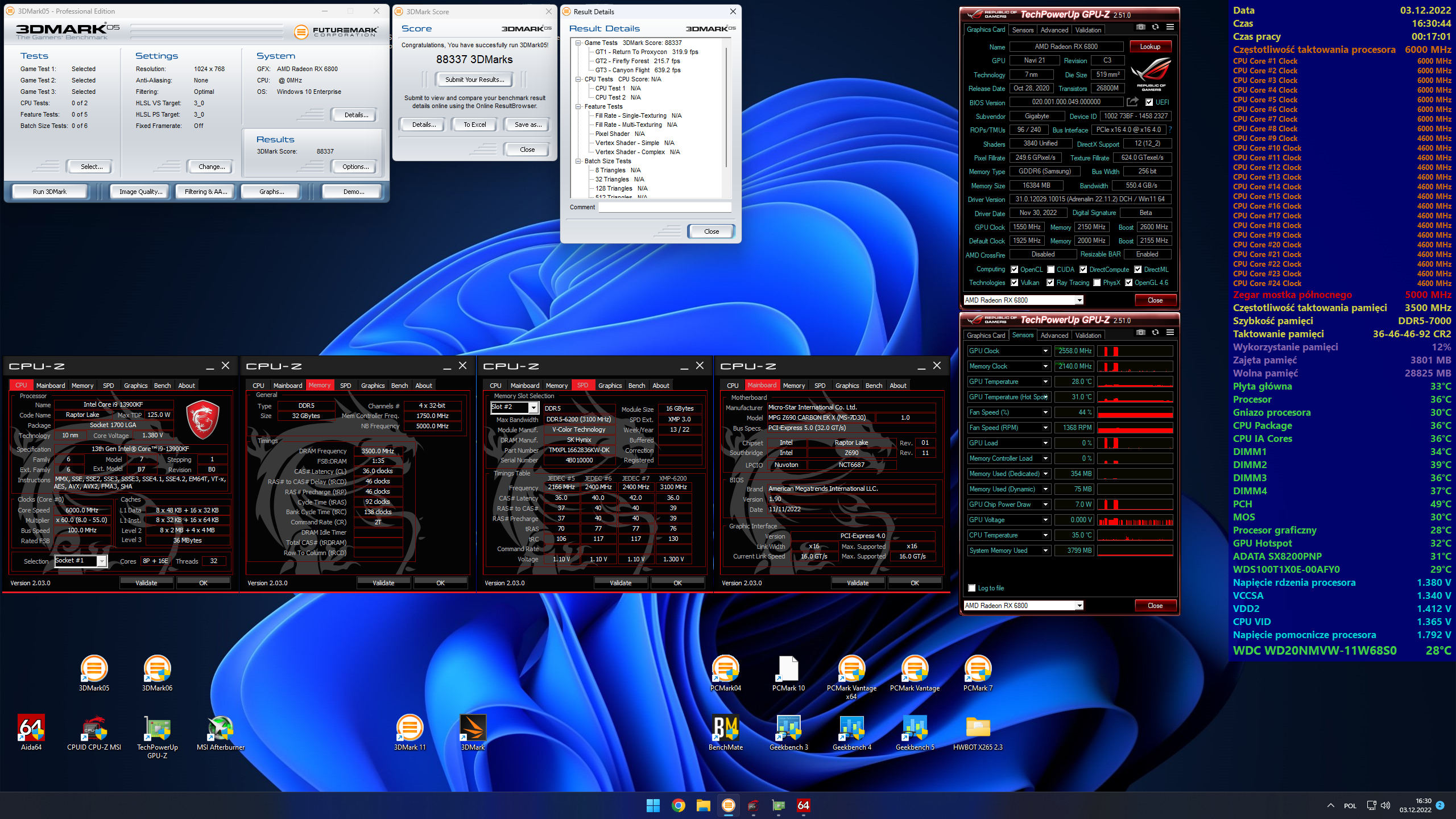Open the Fan Speed (RPM) sensor dropdown
The height and width of the screenshot is (819, 1456).
point(1045,428)
